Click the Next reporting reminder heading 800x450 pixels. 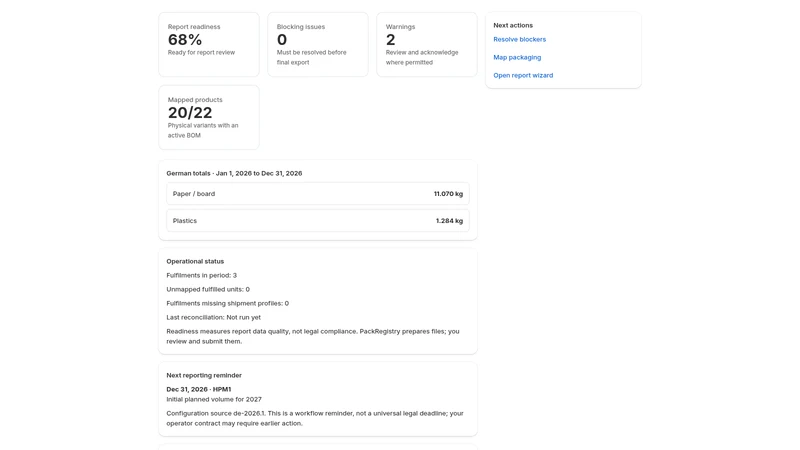pyautogui.click(x=204, y=376)
